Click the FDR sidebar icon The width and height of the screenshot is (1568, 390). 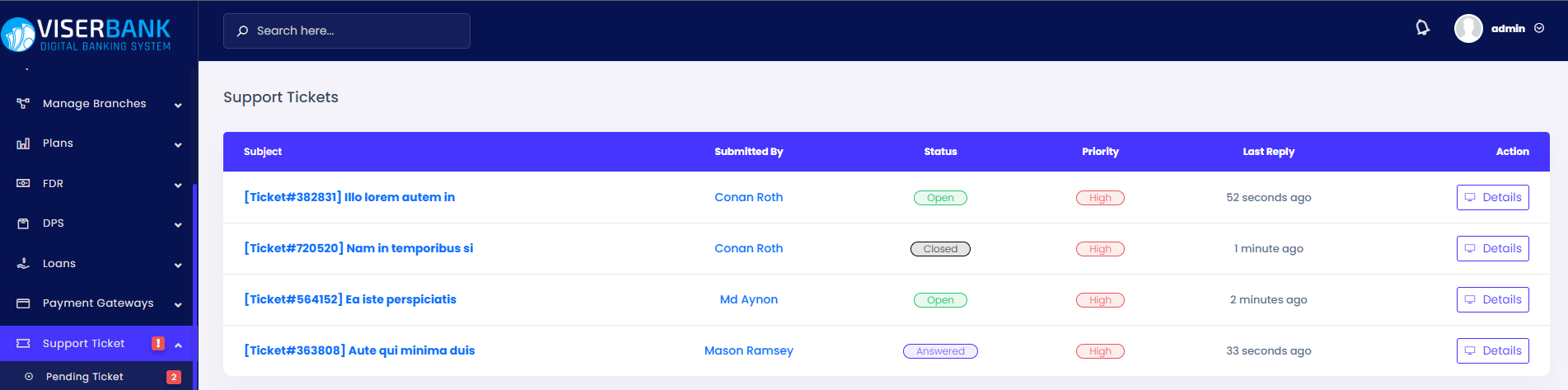pyautogui.click(x=23, y=183)
